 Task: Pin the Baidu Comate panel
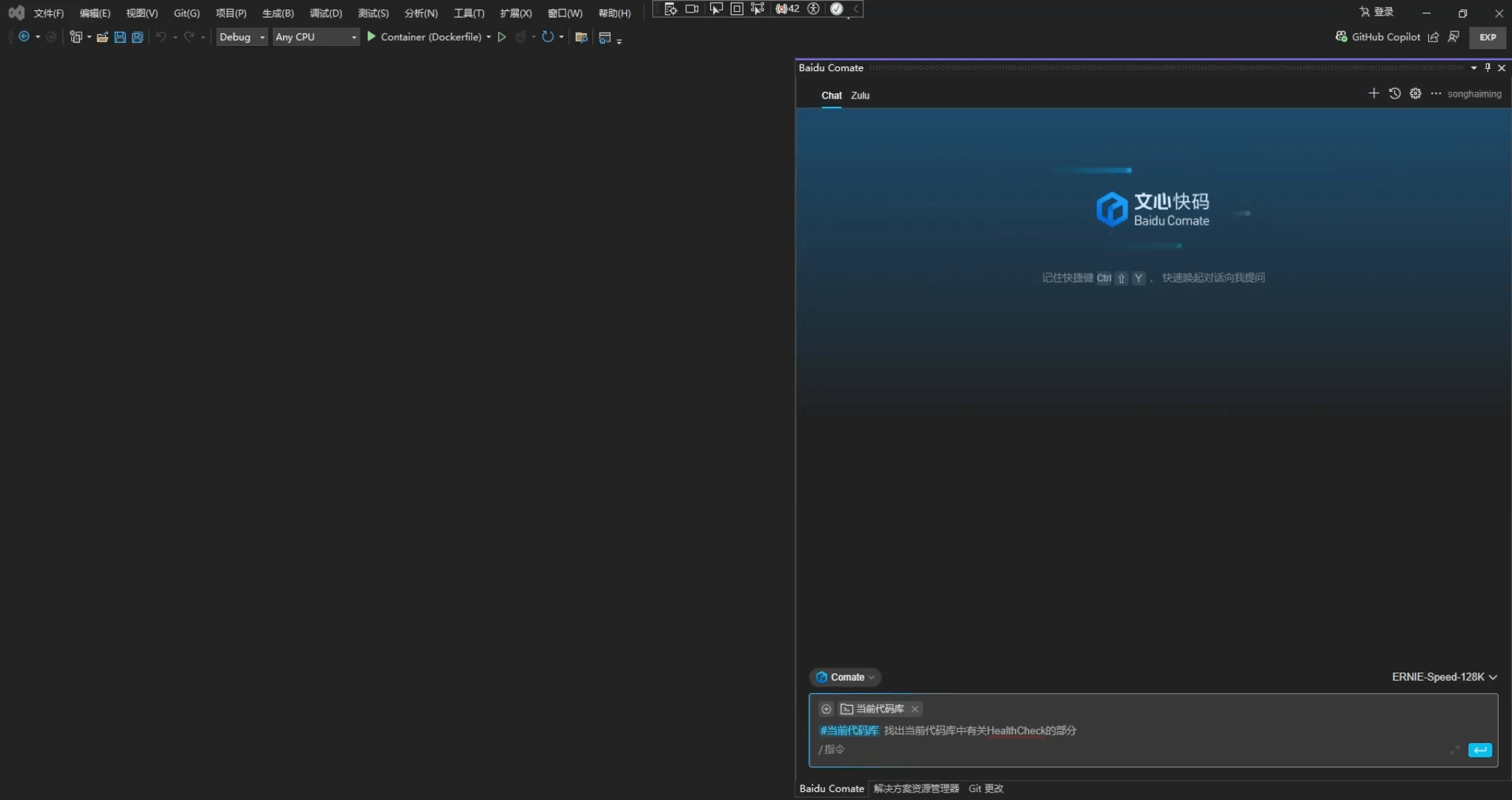(1488, 67)
